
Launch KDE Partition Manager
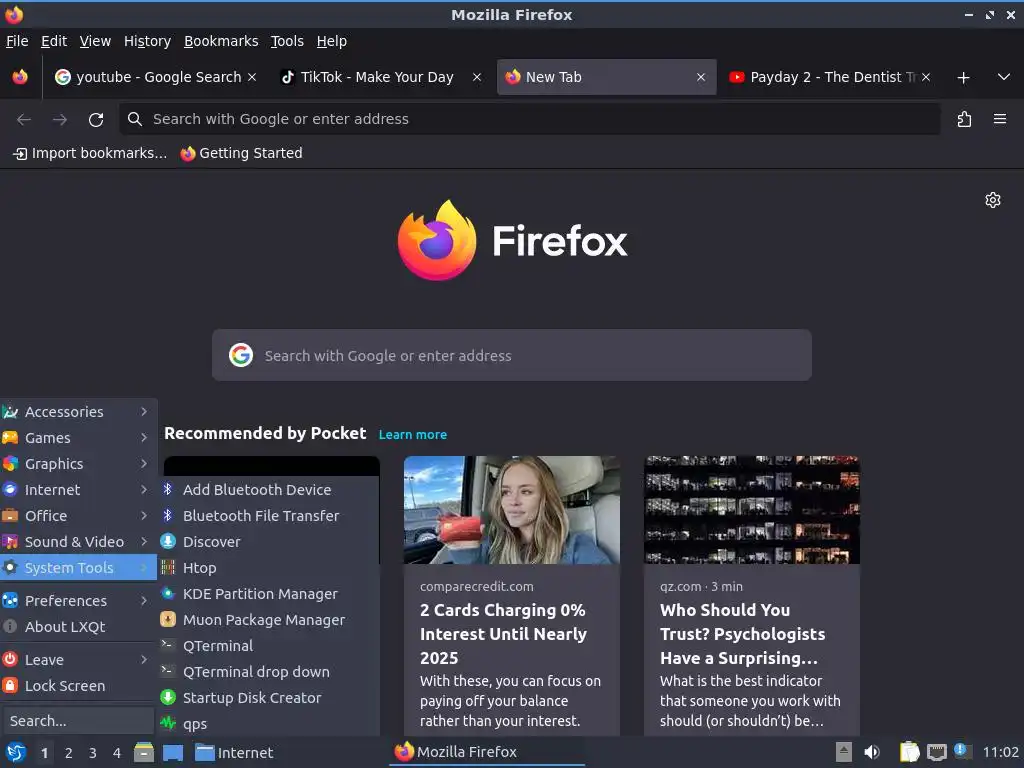[269, 594]
